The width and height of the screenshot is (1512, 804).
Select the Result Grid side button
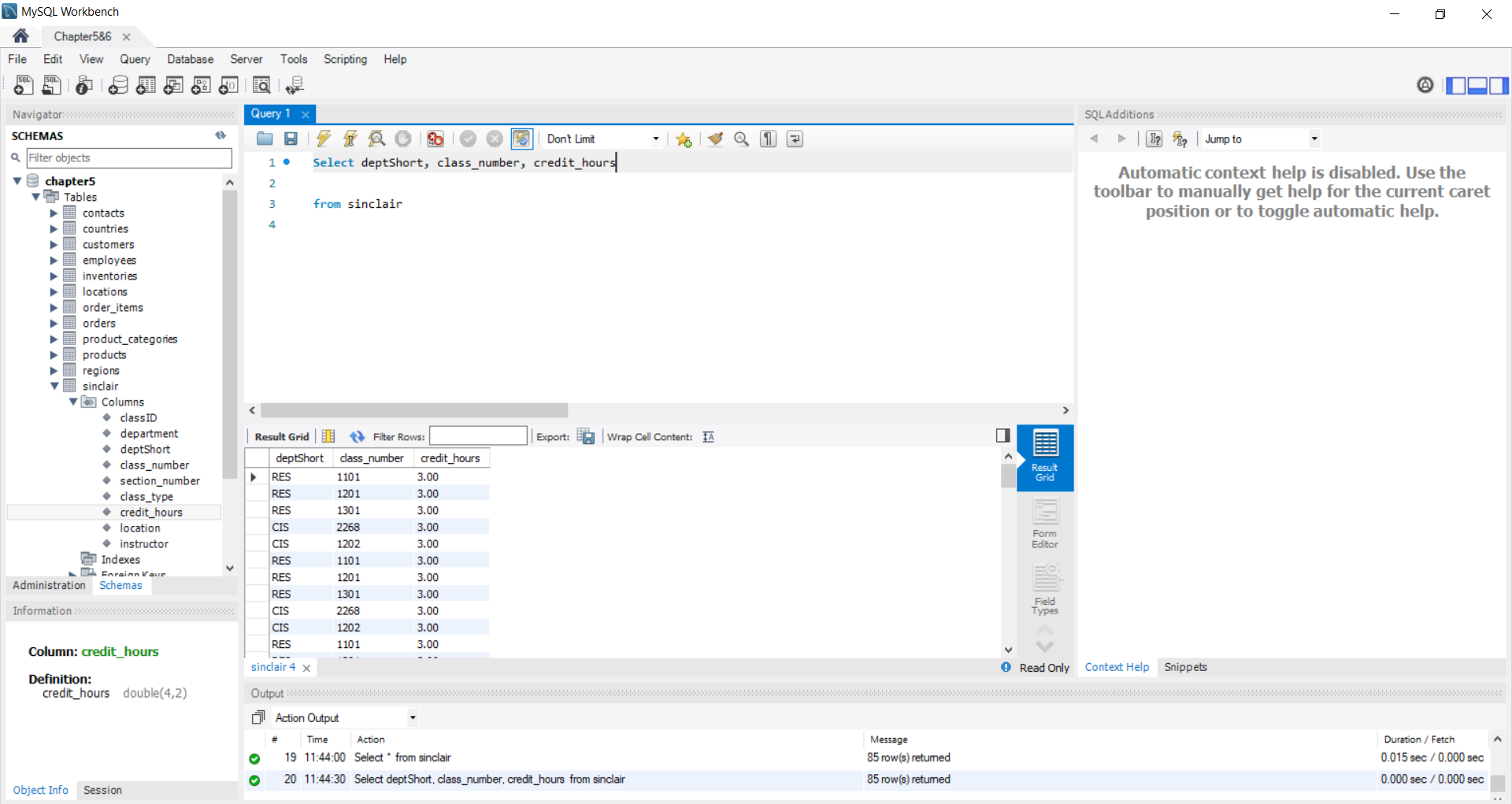[1045, 458]
